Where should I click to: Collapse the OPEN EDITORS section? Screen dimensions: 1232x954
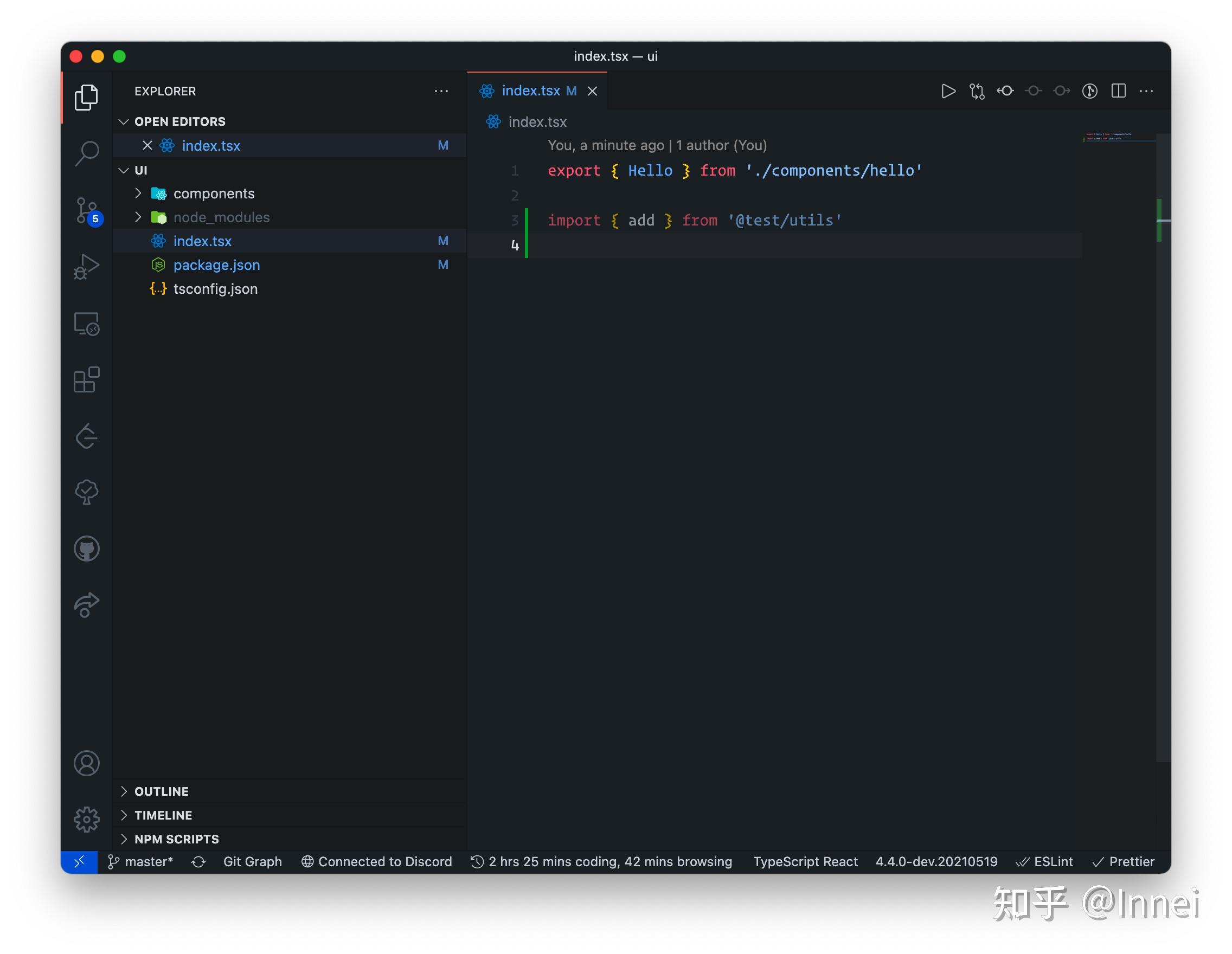tap(179, 121)
